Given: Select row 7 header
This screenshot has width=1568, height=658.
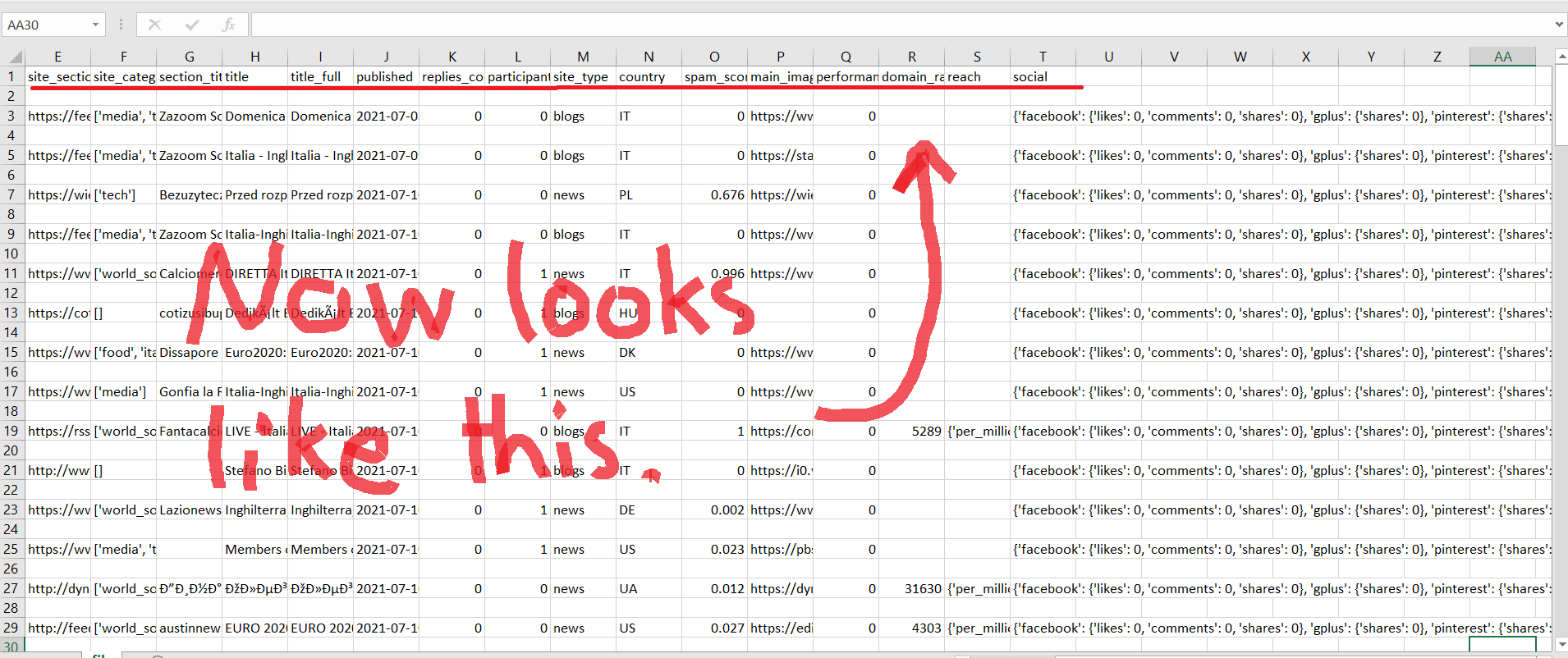Looking at the screenshot, I should (x=11, y=194).
